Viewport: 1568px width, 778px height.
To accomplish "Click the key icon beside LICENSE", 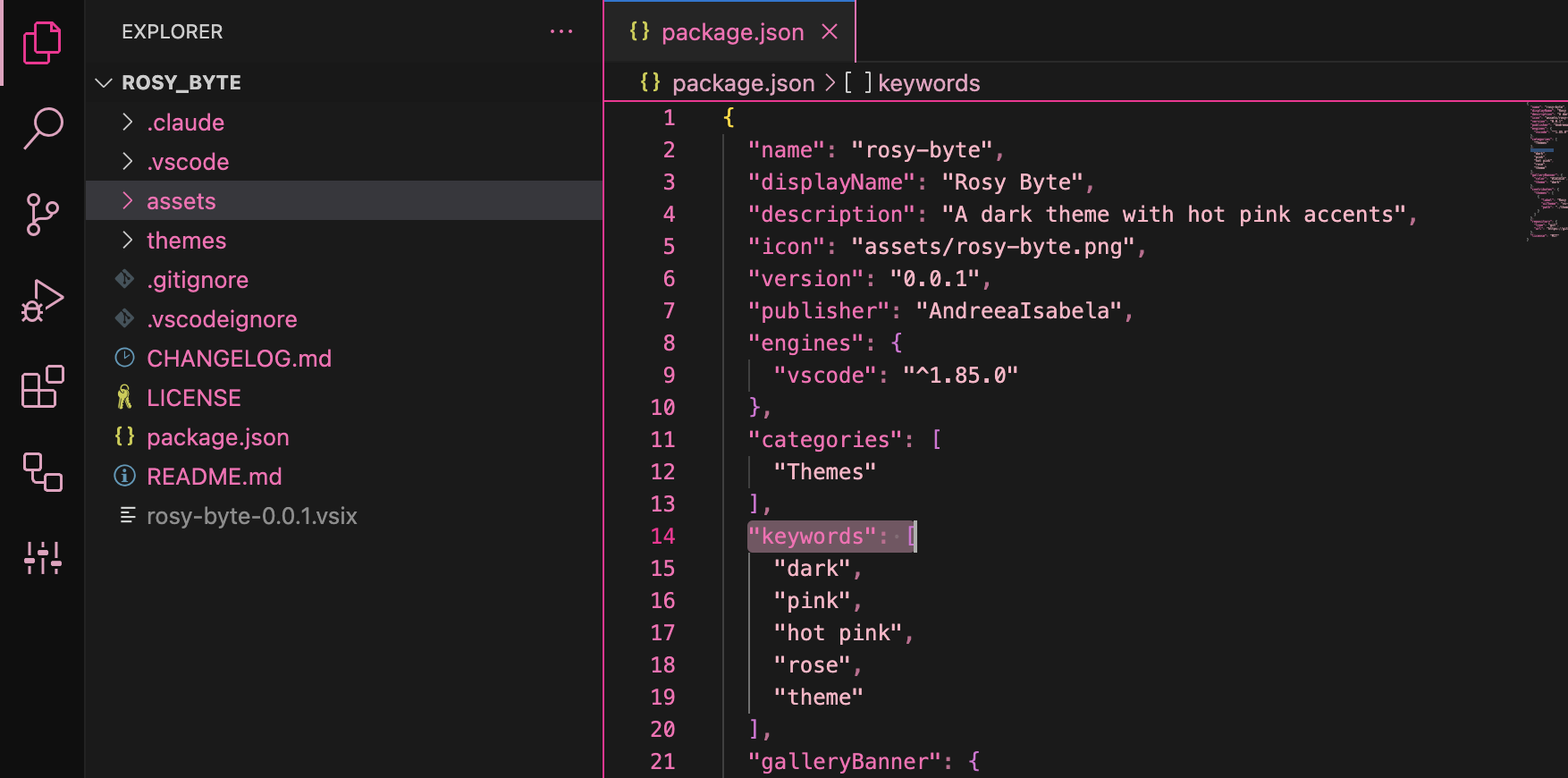I will (x=124, y=397).
